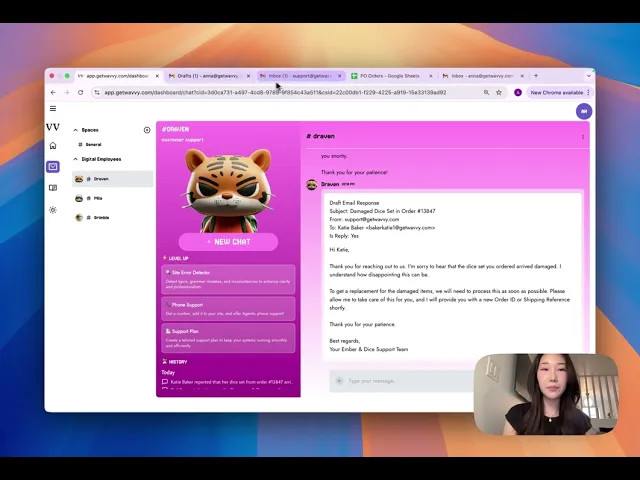Click the Type your message input field
Screen dimensions: 640x480
(x=402, y=381)
